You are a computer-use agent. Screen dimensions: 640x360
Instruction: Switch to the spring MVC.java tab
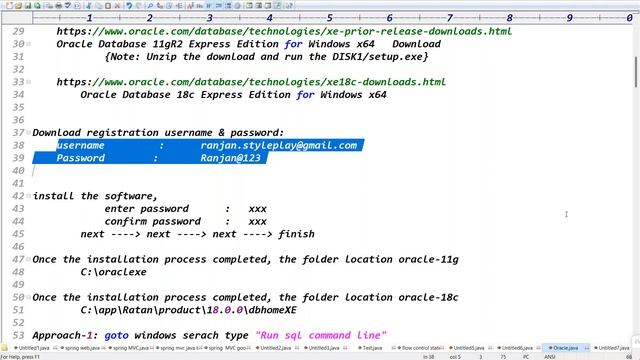click(x=130, y=348)
